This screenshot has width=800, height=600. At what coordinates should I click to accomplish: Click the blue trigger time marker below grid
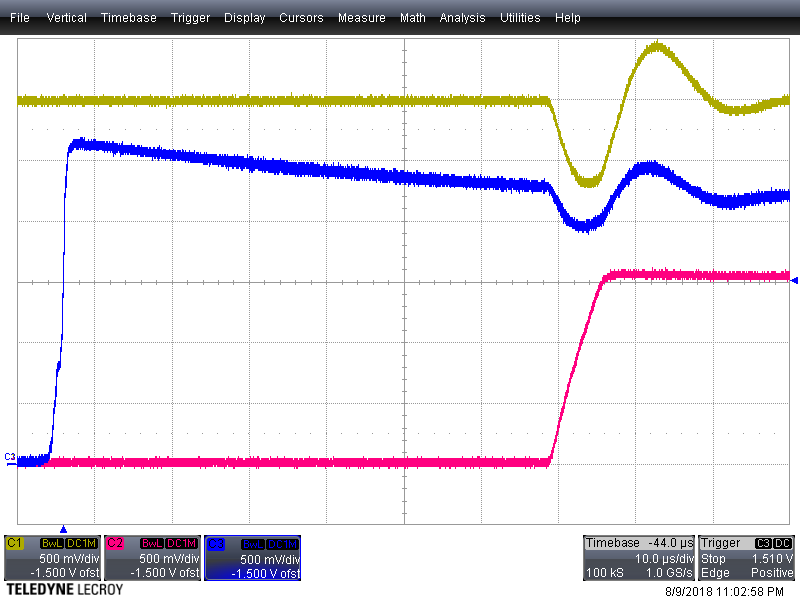(x=63, y=529)
